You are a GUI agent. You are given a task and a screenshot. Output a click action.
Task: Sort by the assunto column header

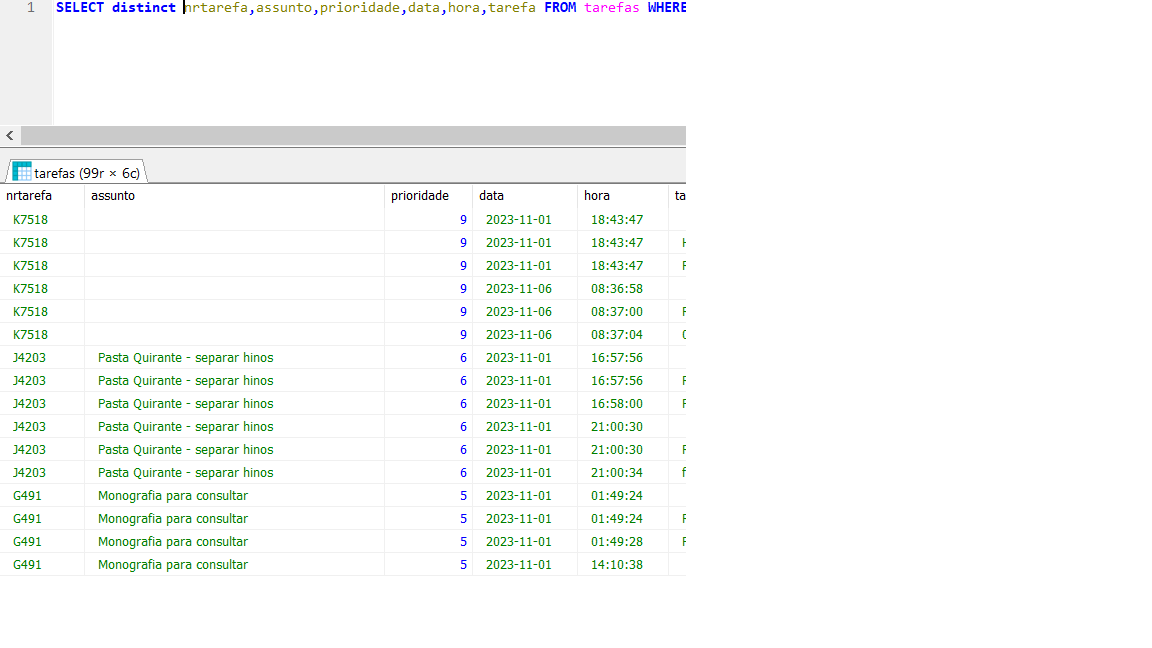point(113,196)
